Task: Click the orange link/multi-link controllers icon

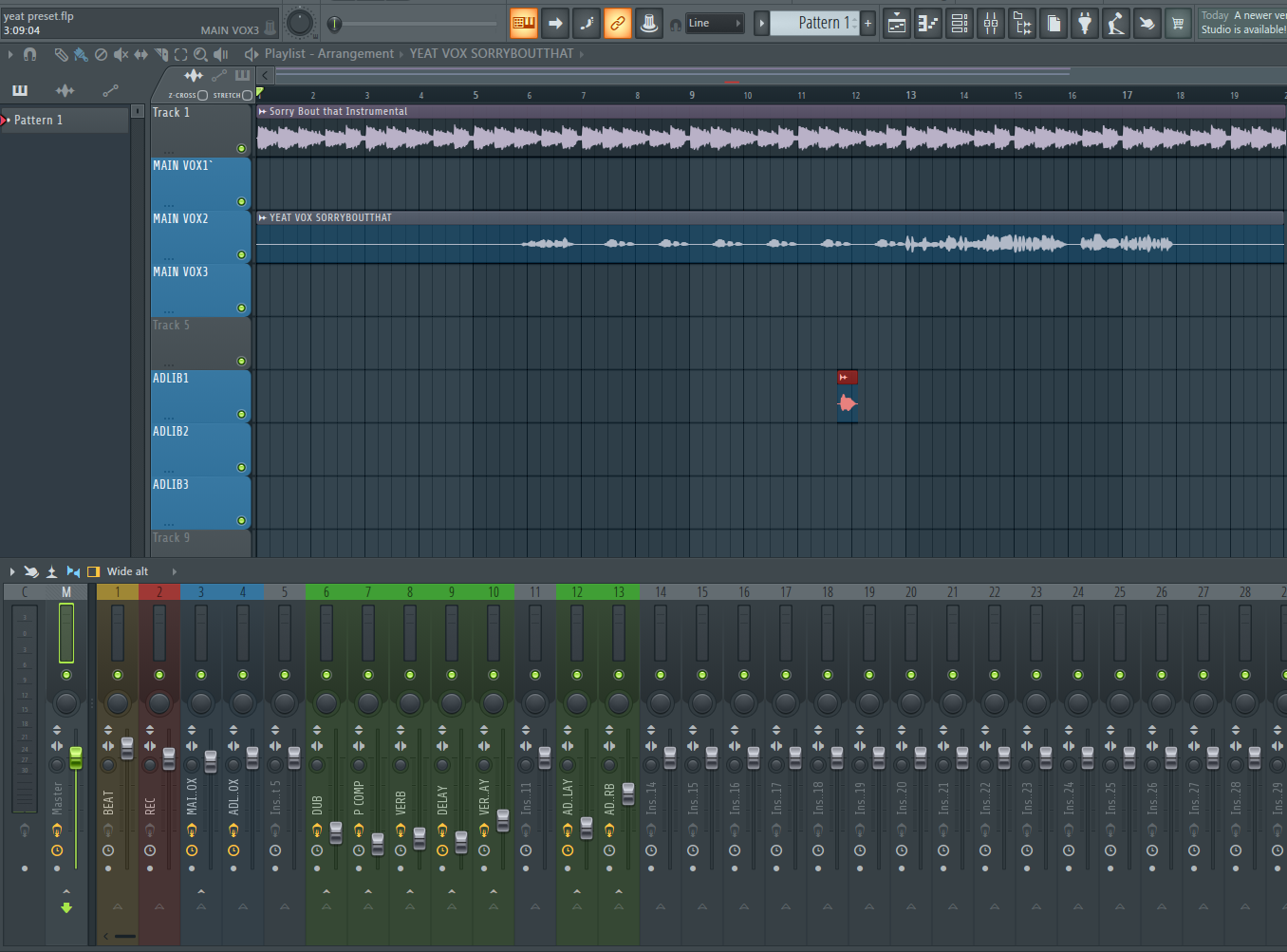Action: click(x=618, y=23)
